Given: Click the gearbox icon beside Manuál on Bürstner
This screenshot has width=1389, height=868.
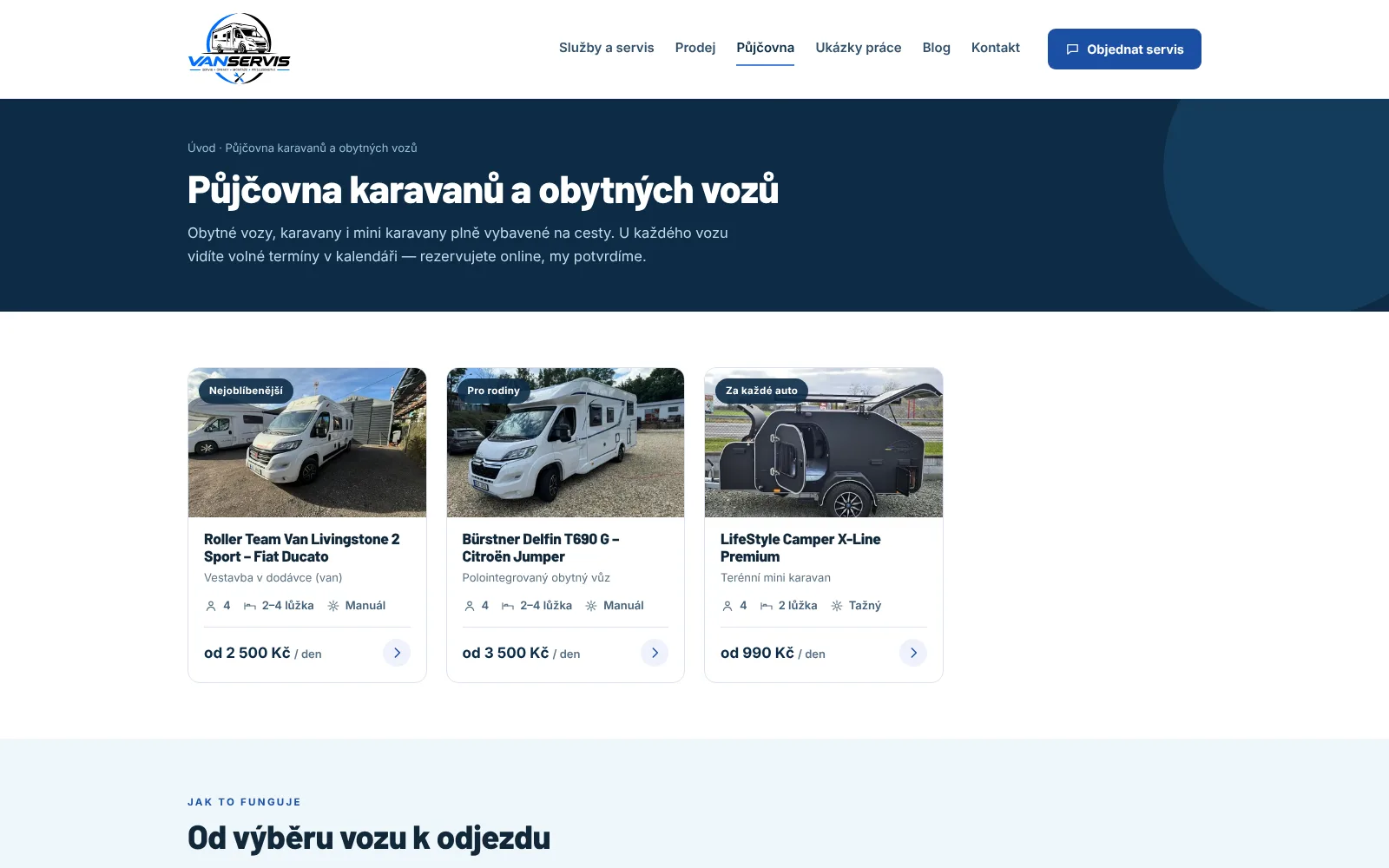Looking at the screenshot, I should tap(591, 606).
